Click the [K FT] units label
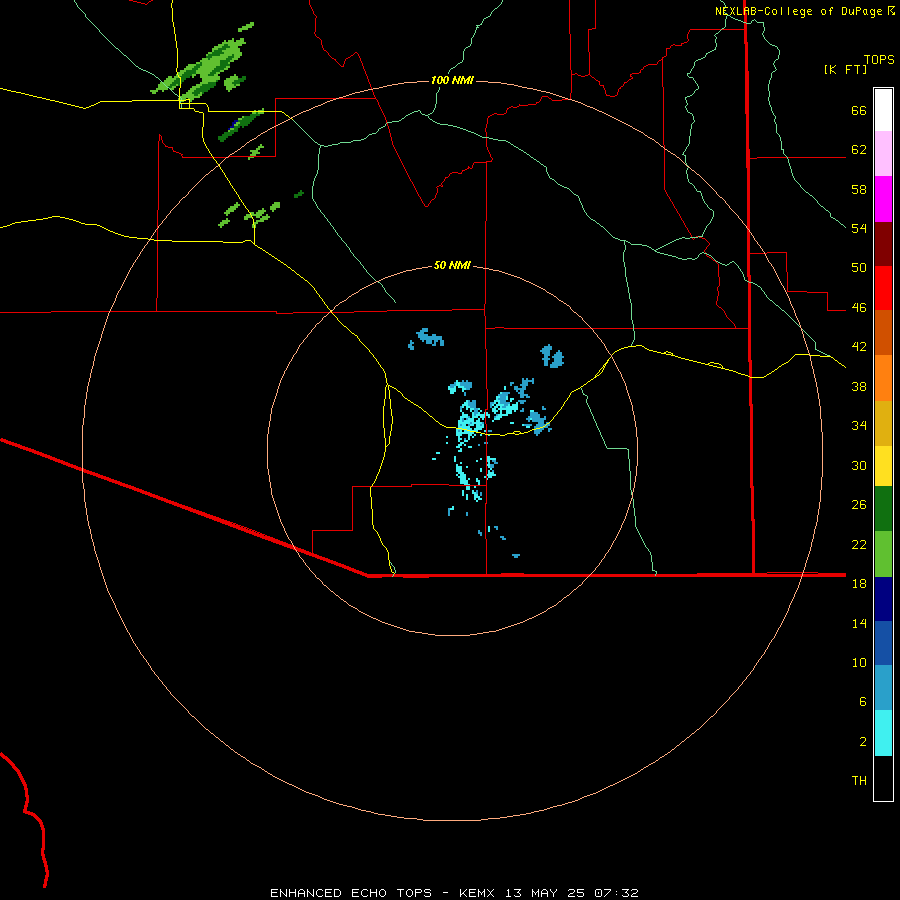The height and width of the screenshot is (900, 900). click(x=845, y=69)
